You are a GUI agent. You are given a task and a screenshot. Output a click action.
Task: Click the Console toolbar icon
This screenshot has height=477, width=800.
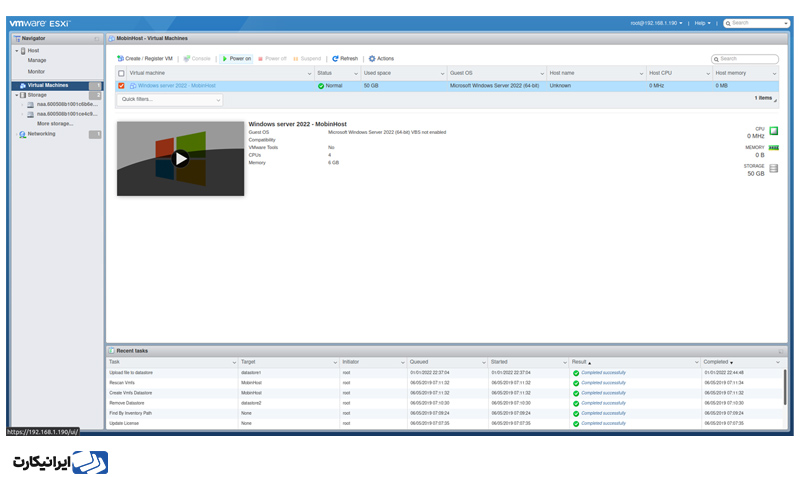pos(186,59)
